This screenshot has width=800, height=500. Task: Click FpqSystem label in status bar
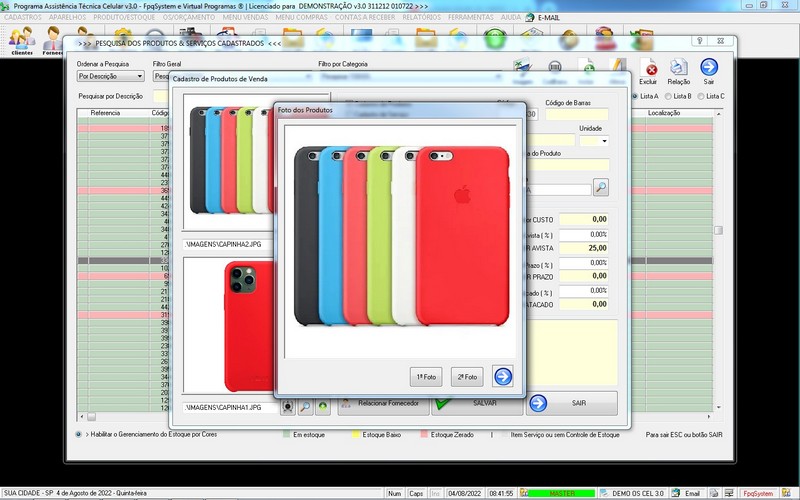758,493
